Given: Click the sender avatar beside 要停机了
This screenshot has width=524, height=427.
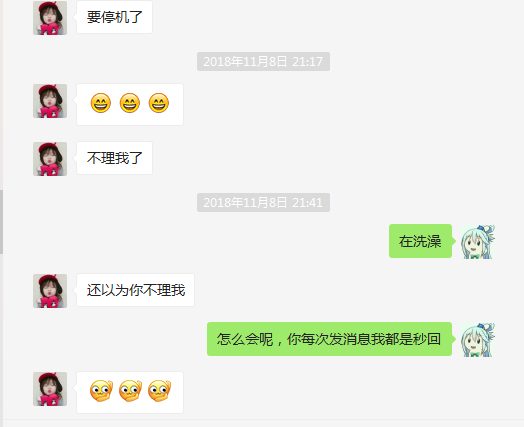Looking at the screenshot, I should [x=50, y=18].
